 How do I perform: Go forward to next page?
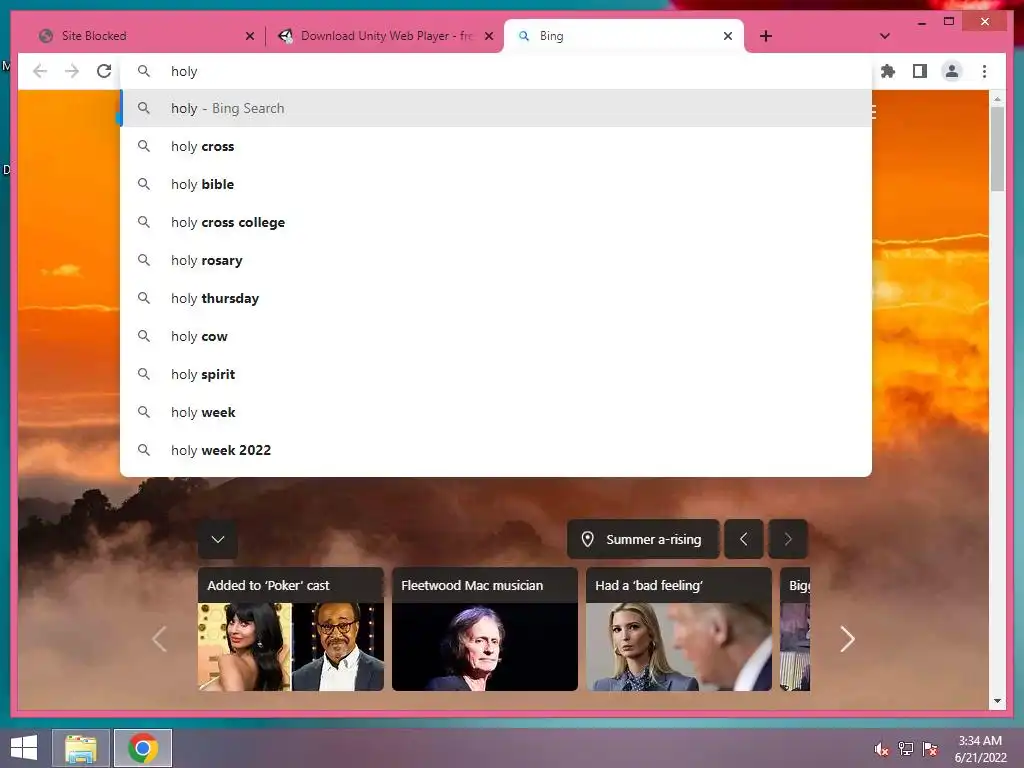(x=72, y=71)
